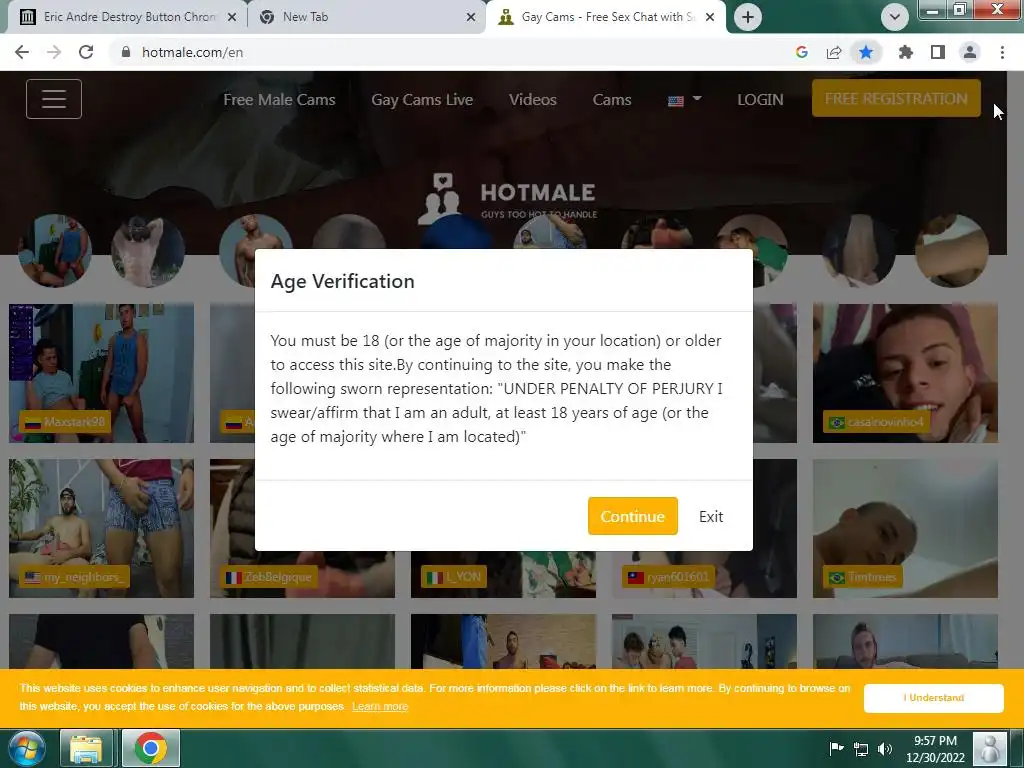
Task: Open the Chrome three-dot menu
Action: pos(1002,52)
